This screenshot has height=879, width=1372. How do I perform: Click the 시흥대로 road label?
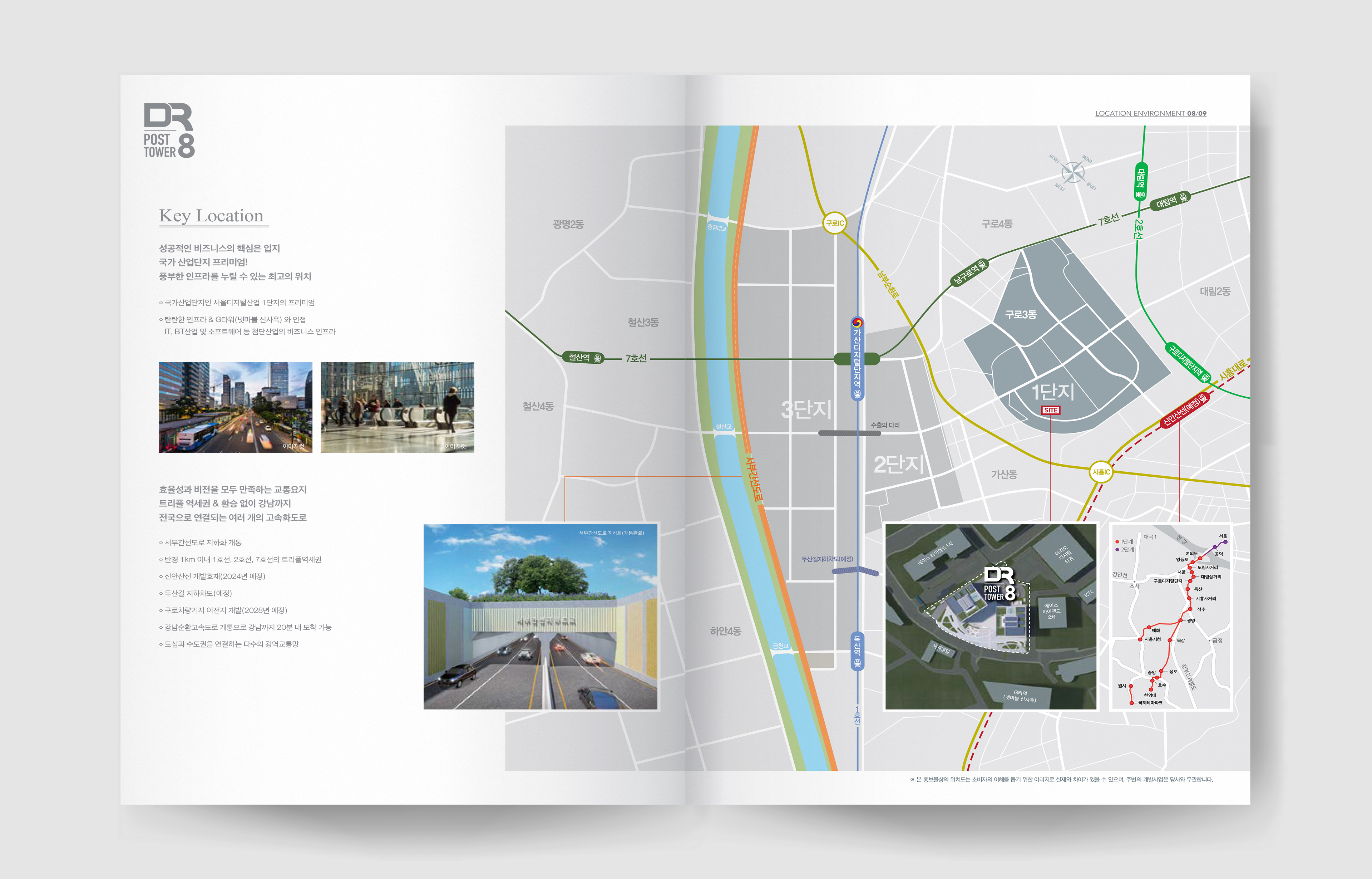1232,370
